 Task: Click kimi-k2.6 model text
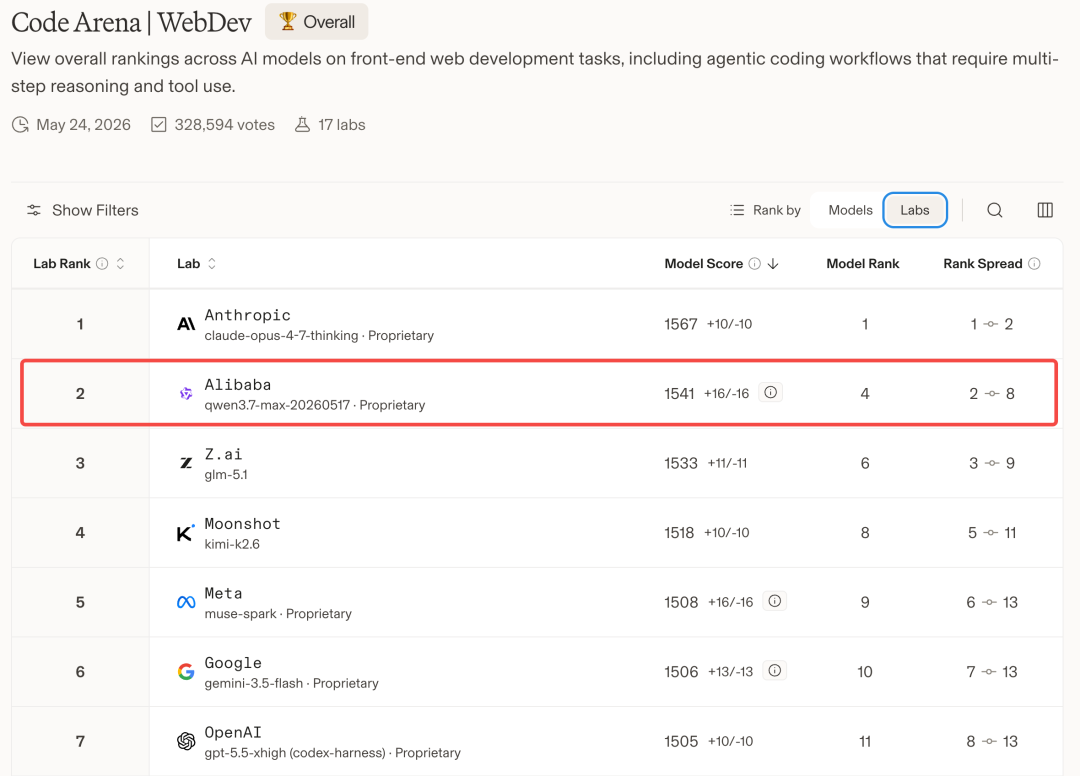pos(232,545)
